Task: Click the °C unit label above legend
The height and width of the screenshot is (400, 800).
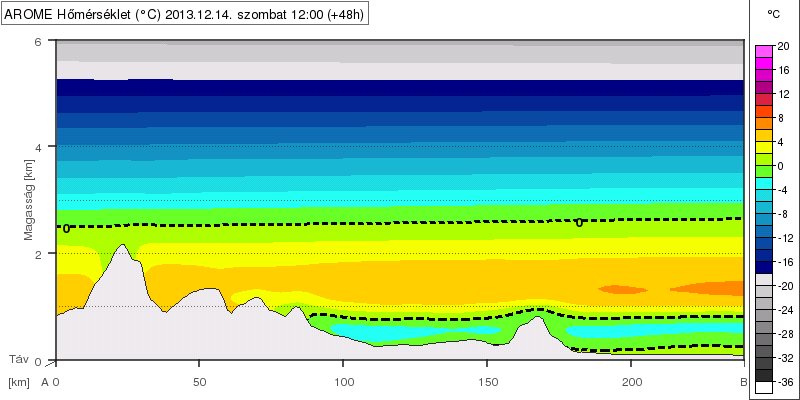Action: (x=773, y=14)
